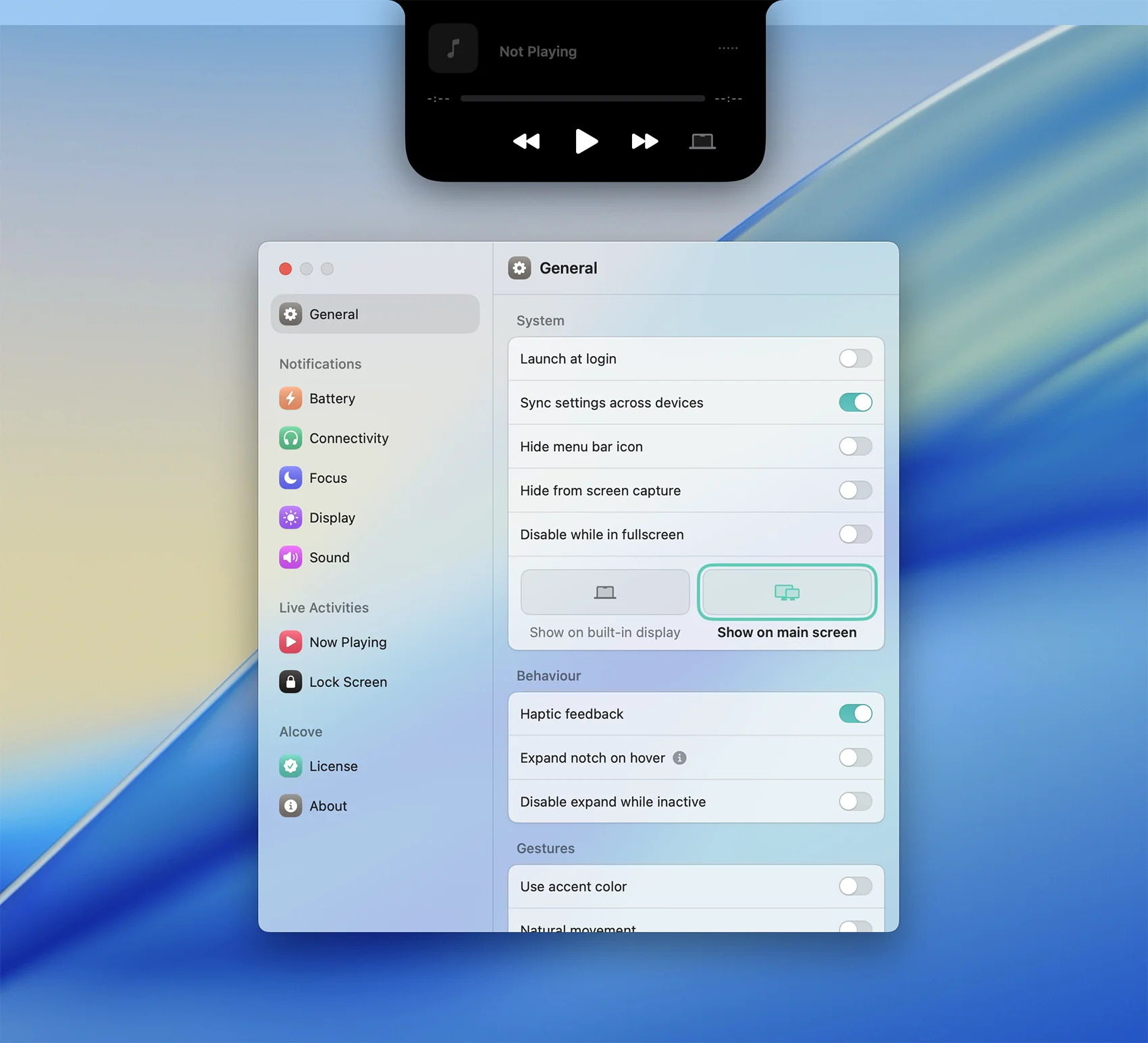Open the License page
This screenshot has width=1148, height=1043.
pyautogui.click(x=333, y=767)
